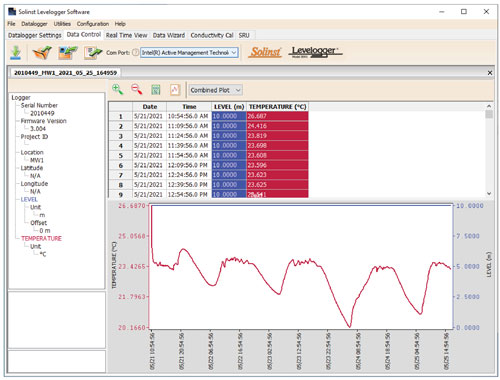The width and height of the screenshot is (500, 380).
Task: Select Serial Number tree node
Action: coord(39,105)
